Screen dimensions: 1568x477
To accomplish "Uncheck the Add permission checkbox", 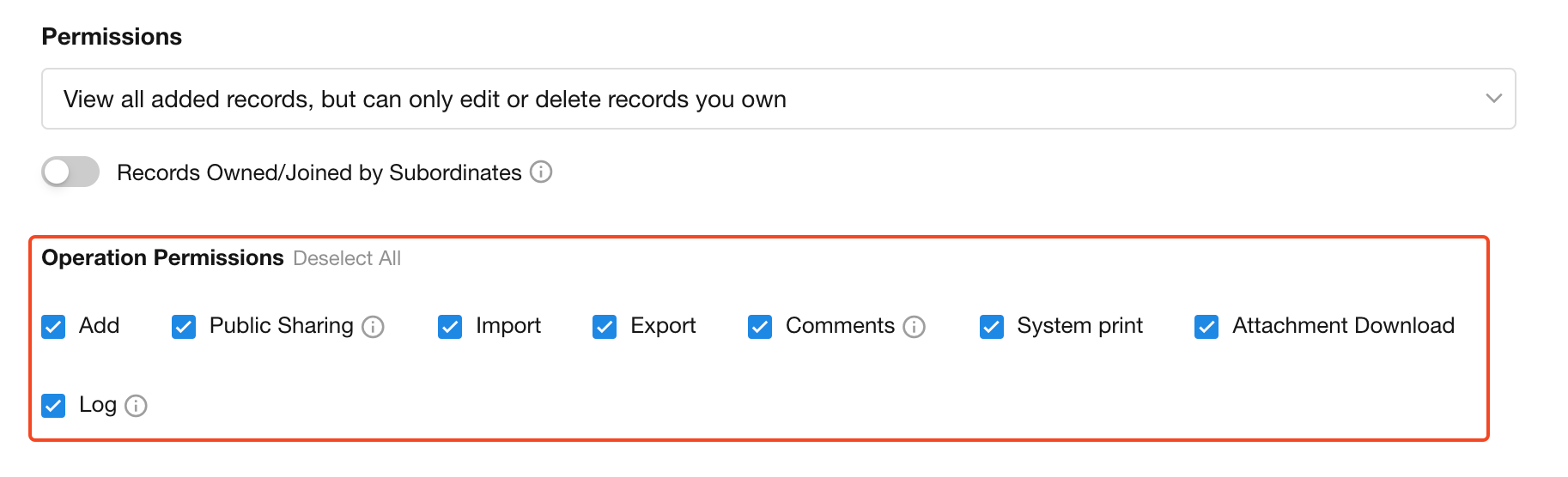I will (53, 327).
